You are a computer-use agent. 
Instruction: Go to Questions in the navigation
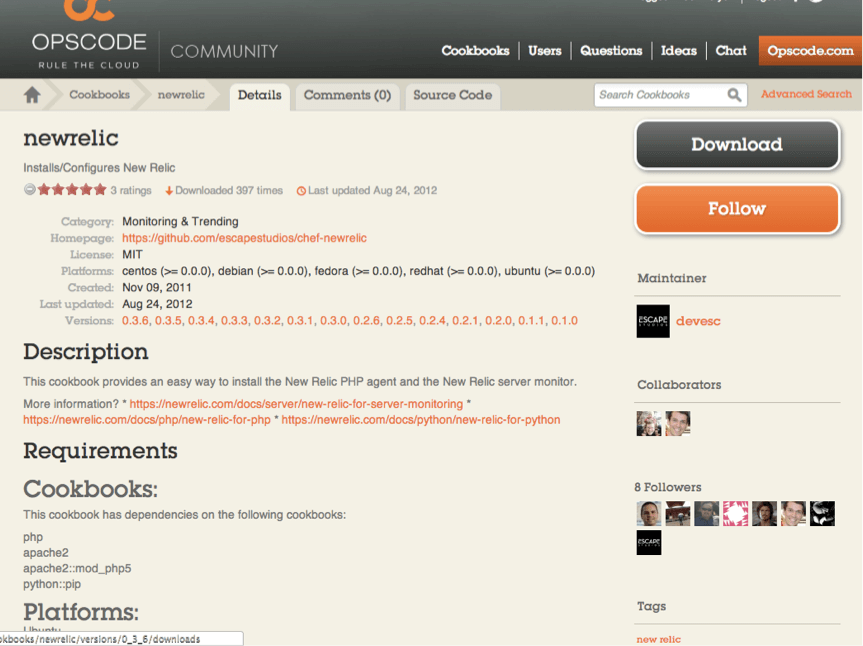[611, 51]
